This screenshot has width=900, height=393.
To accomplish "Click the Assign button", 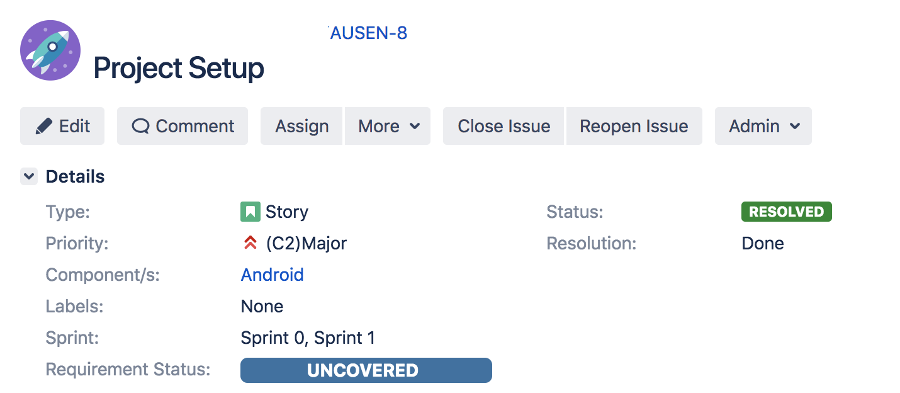I will (302, 126).
